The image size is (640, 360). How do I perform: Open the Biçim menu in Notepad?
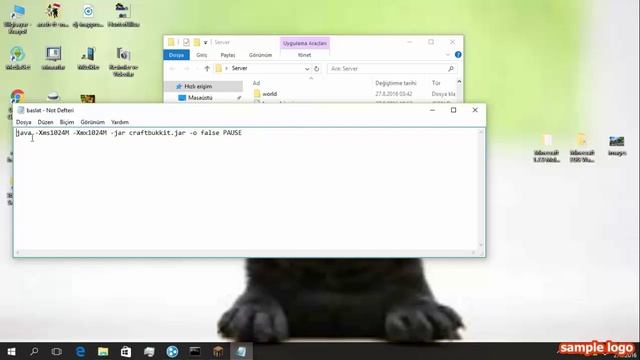click(x=67, y=122)
